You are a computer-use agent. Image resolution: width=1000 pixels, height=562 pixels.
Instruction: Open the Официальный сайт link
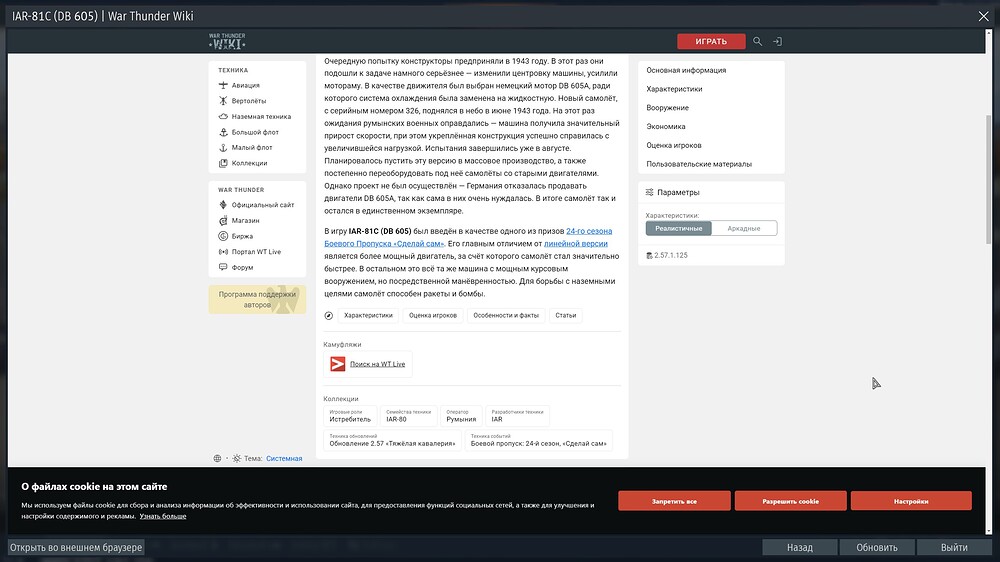(x=263, y=205)
